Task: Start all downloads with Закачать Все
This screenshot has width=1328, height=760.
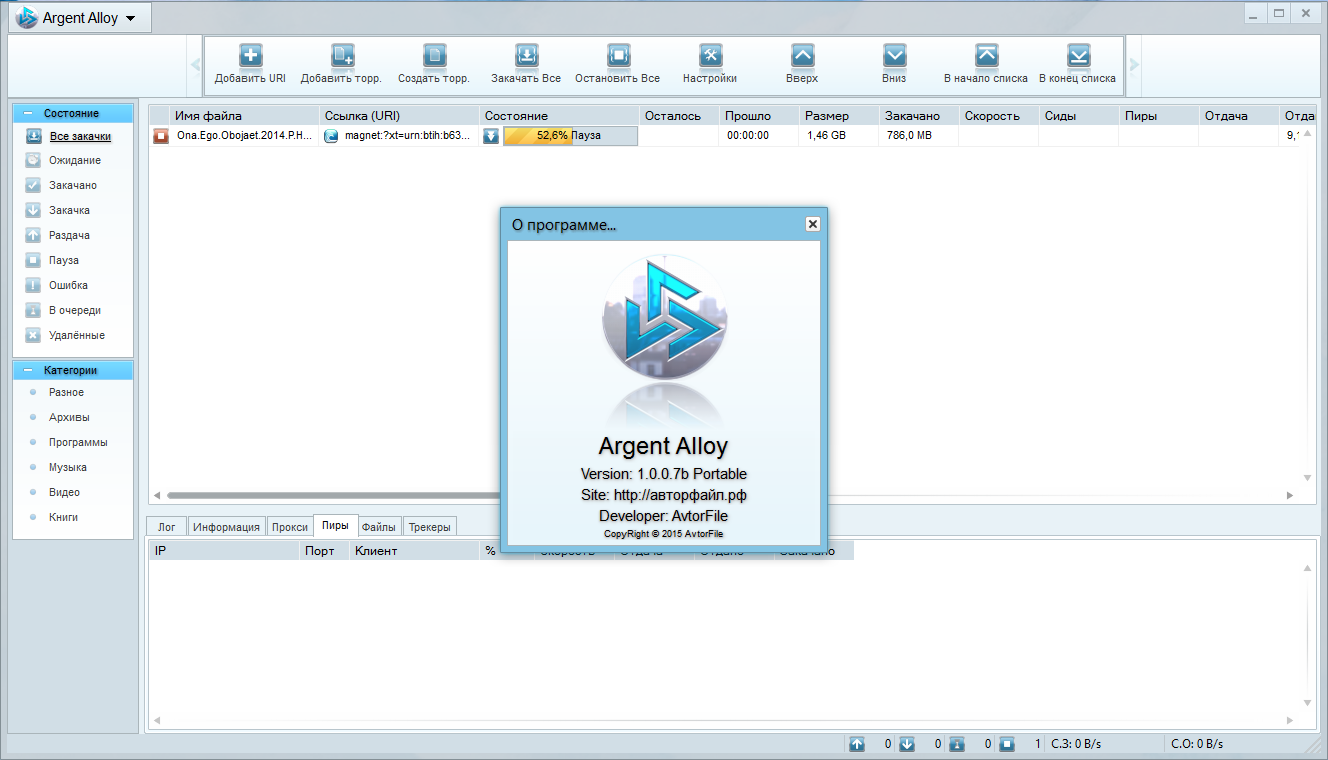Action: 526,56
